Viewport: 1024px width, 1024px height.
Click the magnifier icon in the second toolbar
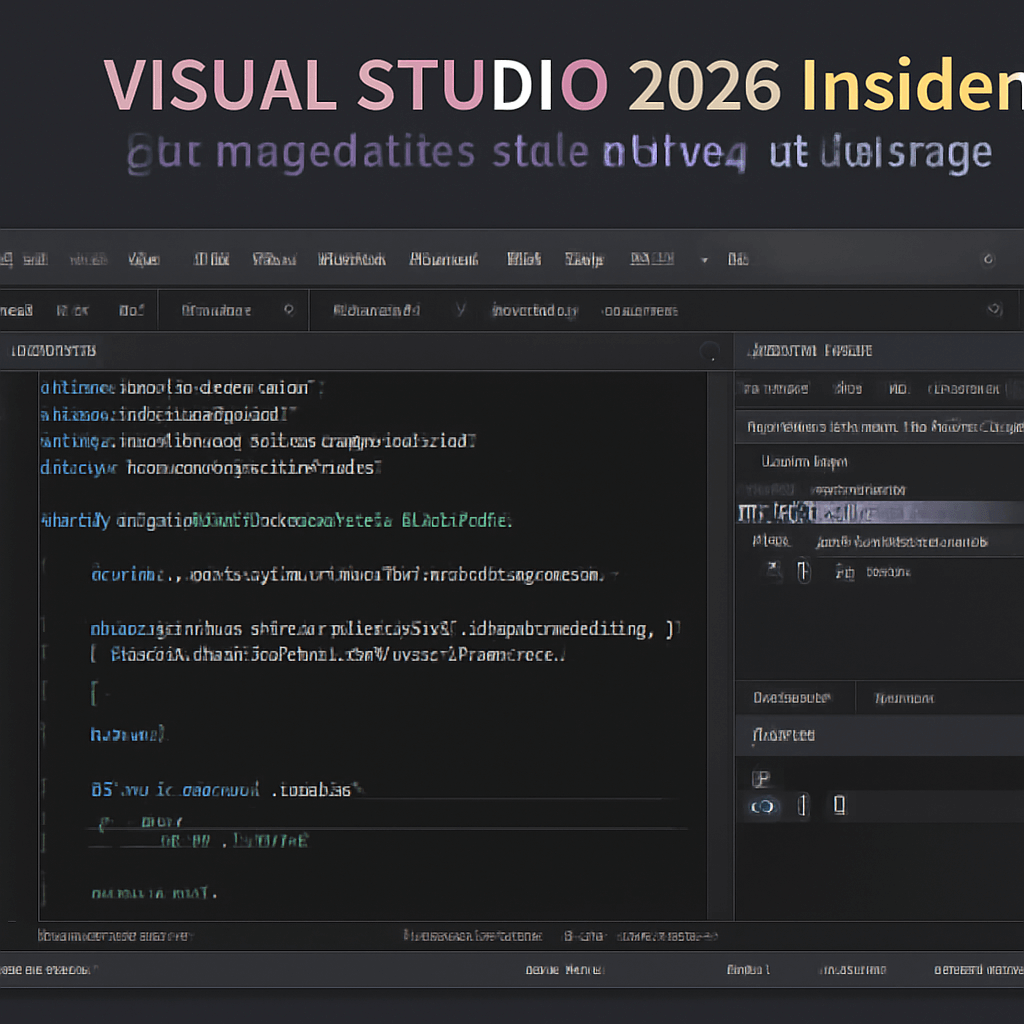[x=289, y=310]
